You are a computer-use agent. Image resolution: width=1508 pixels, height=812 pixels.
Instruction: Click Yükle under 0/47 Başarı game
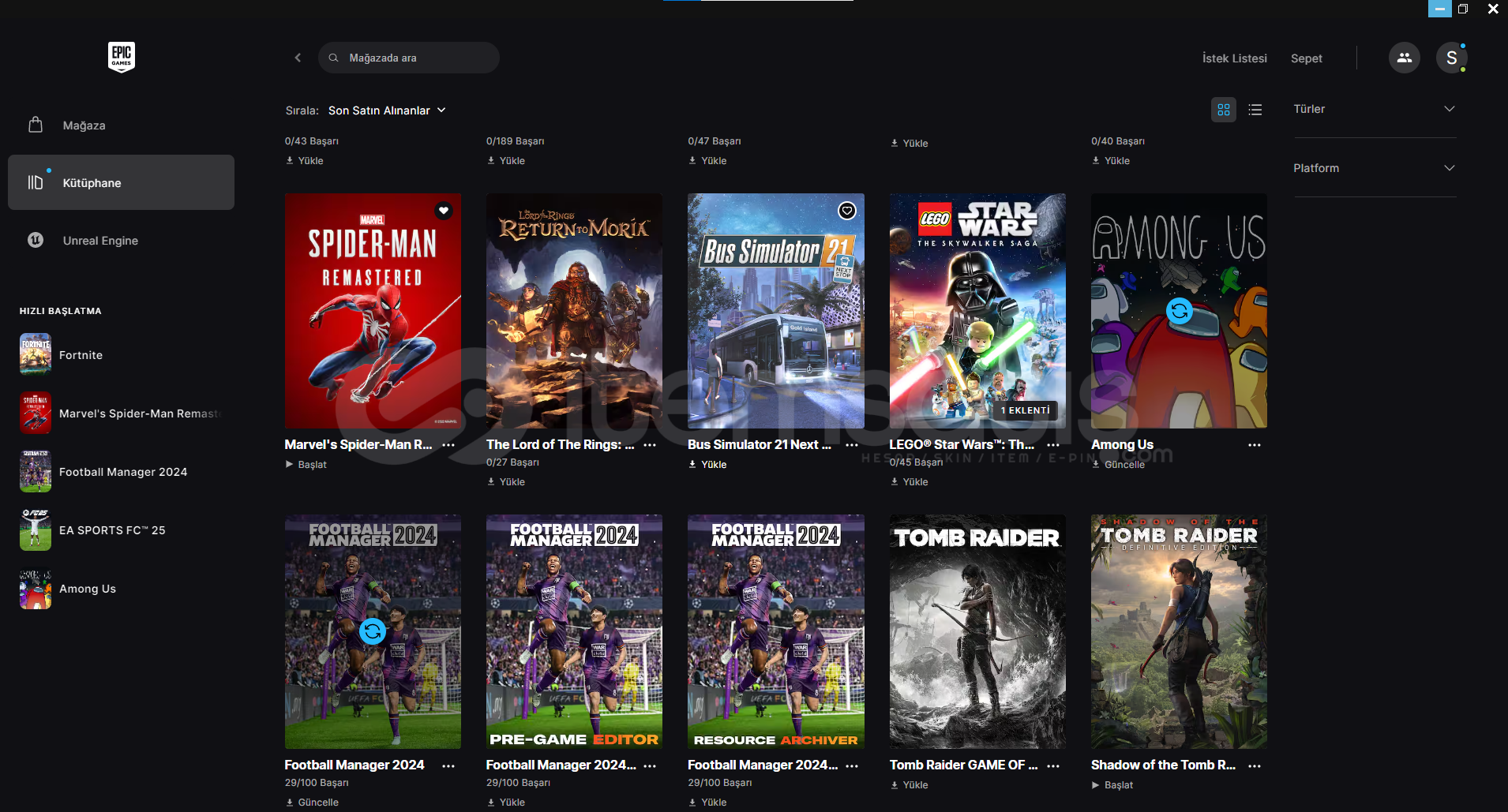(x=707, y=161)
